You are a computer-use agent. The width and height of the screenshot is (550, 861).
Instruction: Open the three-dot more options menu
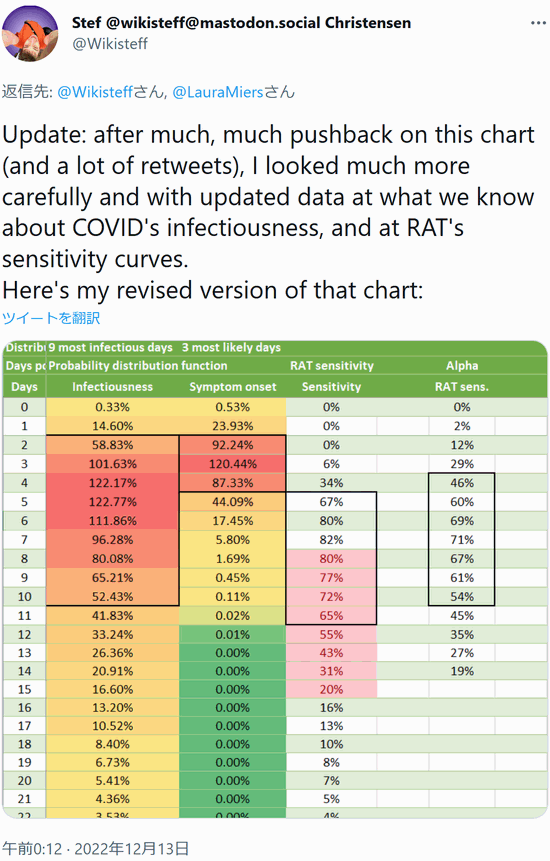point(538,23)
